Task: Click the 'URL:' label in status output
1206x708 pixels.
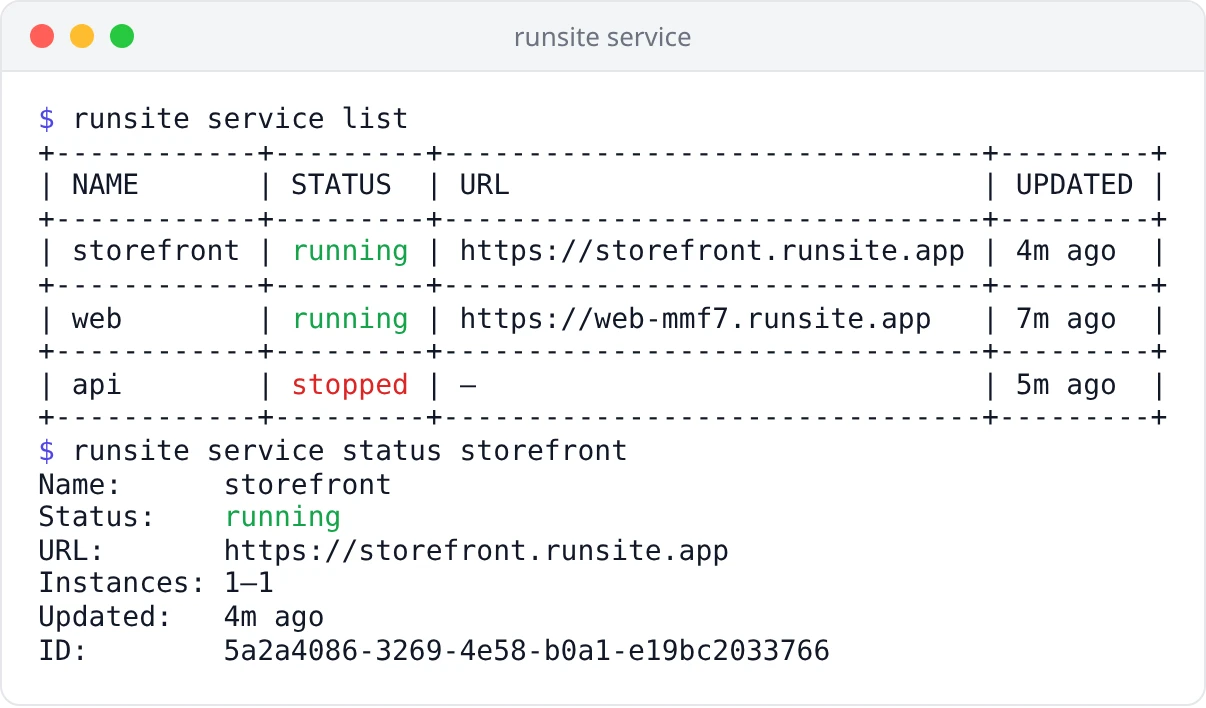Action: (72, 550)
